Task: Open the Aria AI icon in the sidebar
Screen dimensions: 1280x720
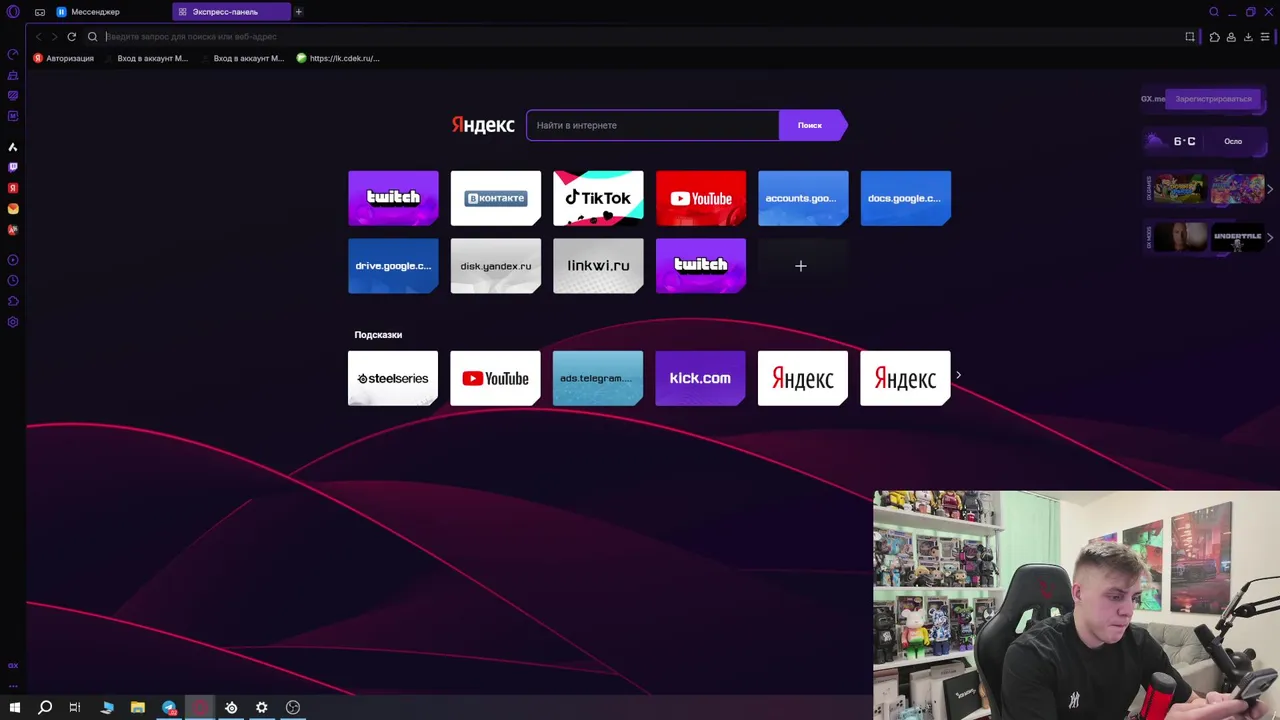Action: 13,147
